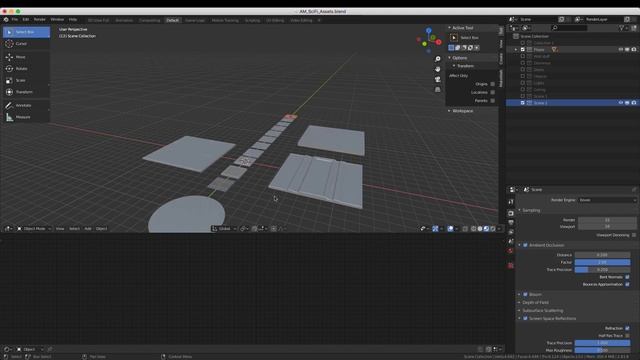
Task: Expand the Workspace panel
Action: click(449, 111)
